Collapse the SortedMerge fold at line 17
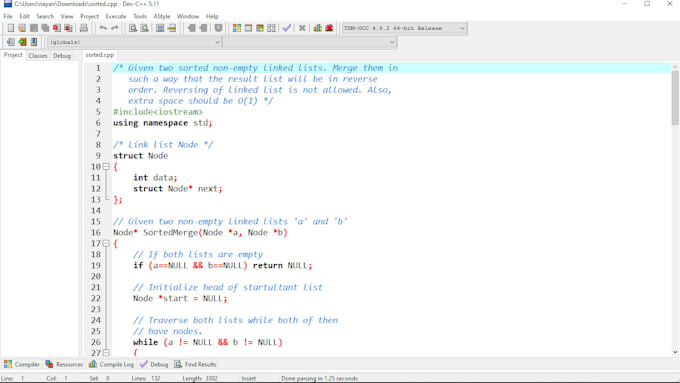This screenshot has width=680, height=383. pyautogui.click(x=106, y=243)
